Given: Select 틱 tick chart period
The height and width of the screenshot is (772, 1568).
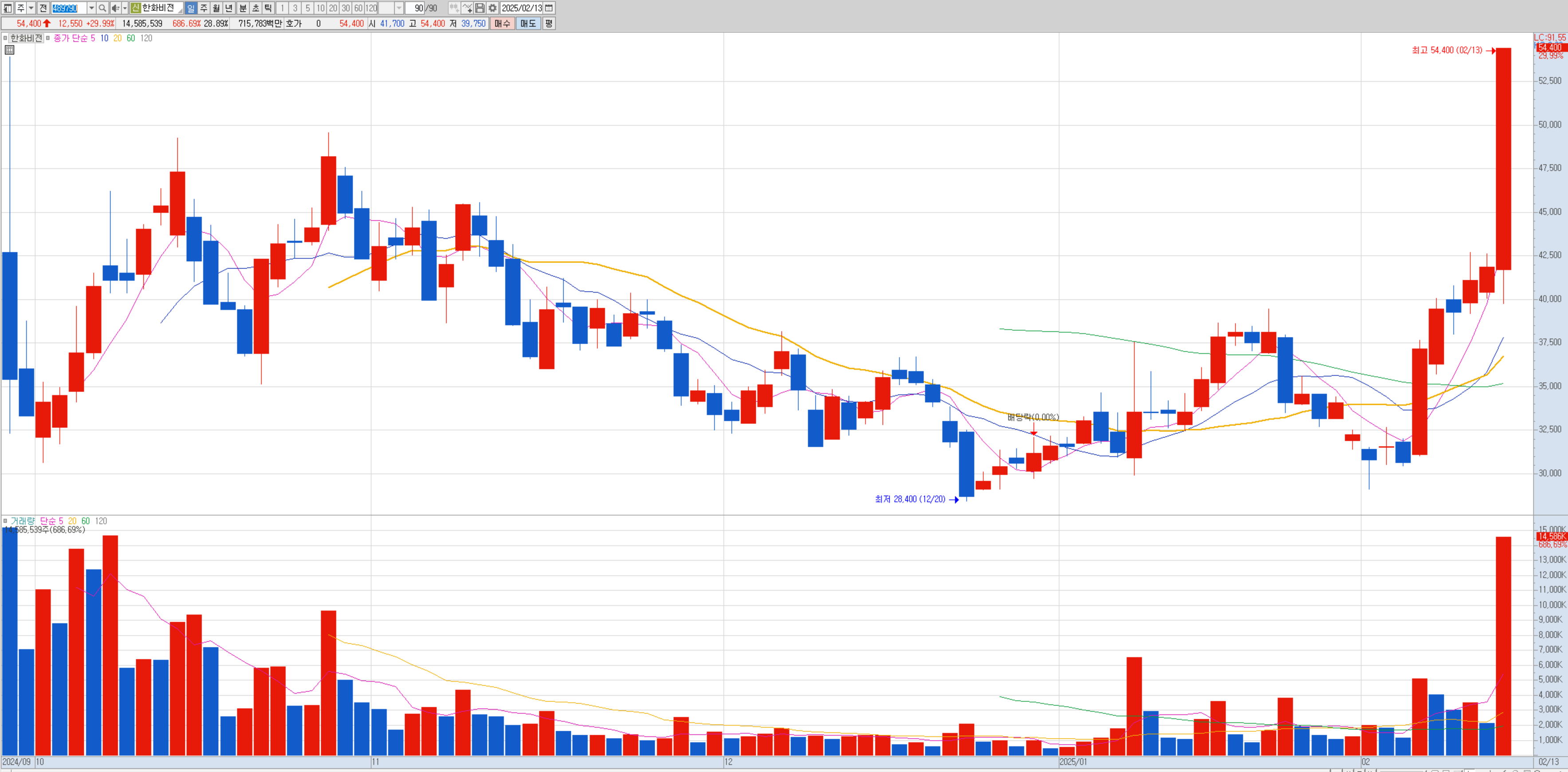Looking at the screenshot, I should coord(268,8).
